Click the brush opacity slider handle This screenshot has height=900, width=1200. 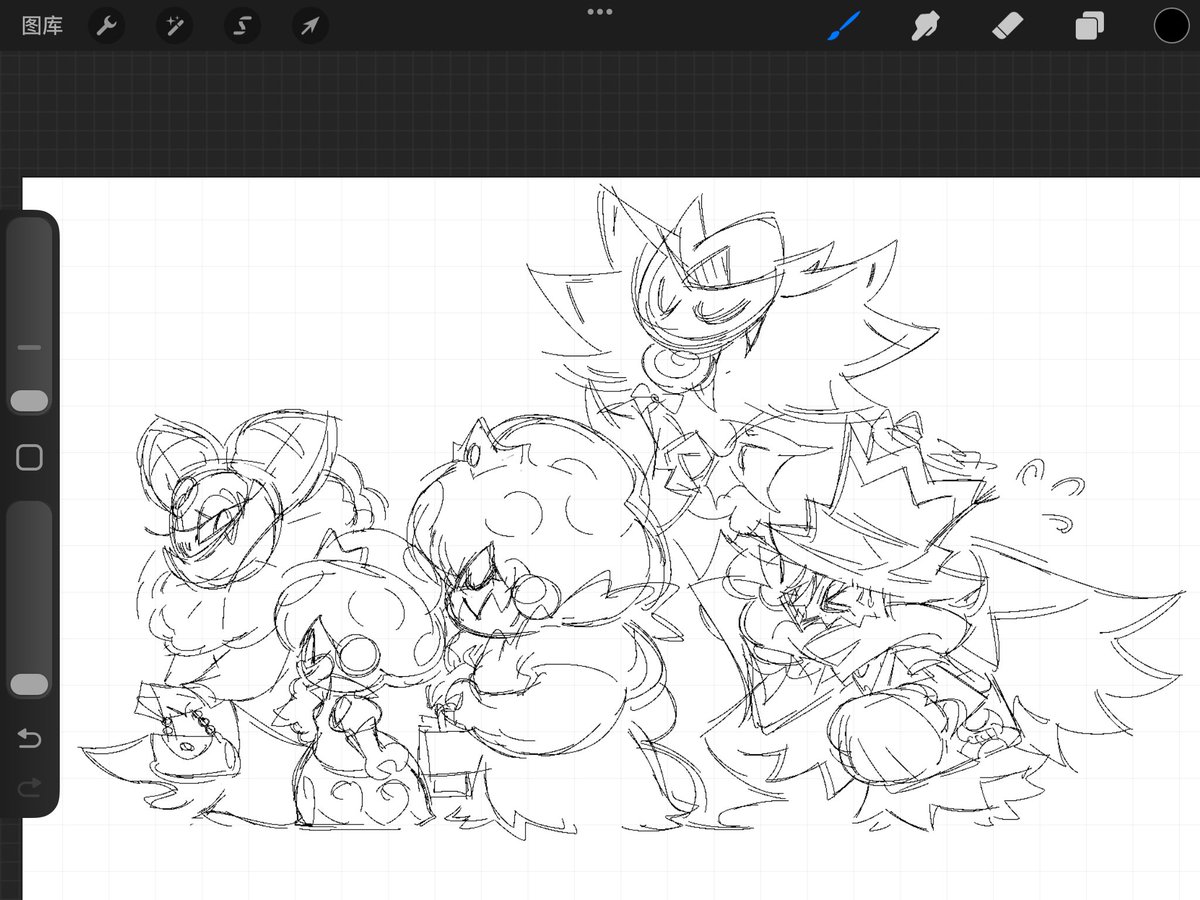29,684
